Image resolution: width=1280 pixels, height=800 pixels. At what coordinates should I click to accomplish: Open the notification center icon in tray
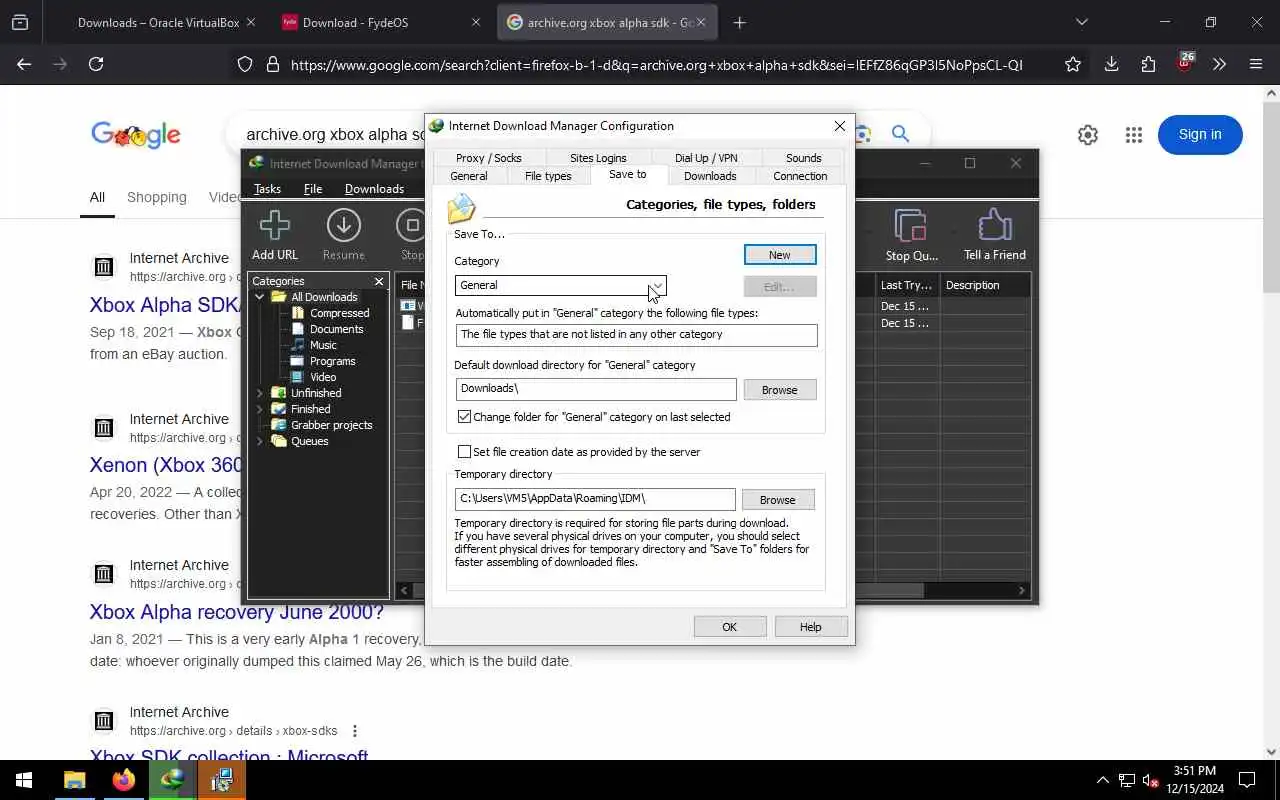tap(1247, 780)
